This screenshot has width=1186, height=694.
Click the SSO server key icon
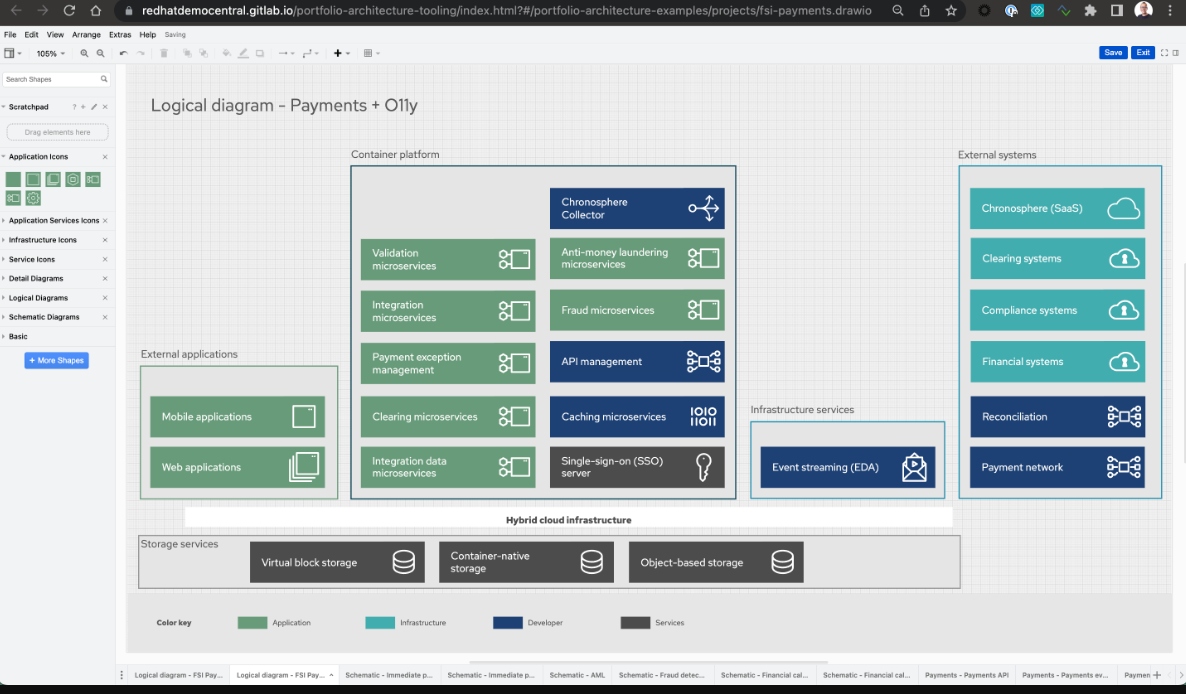(x=703, y=467)
